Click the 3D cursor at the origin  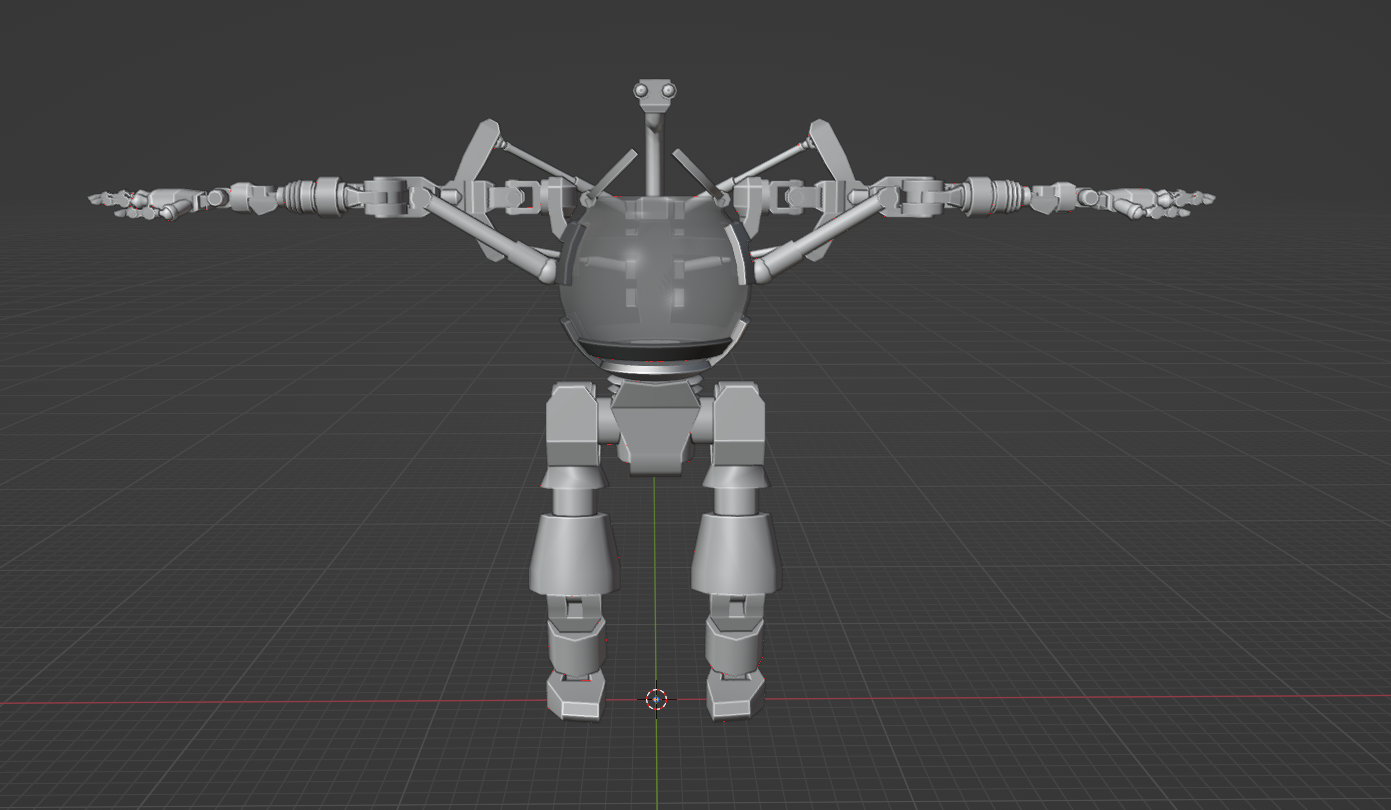(656, 699)
